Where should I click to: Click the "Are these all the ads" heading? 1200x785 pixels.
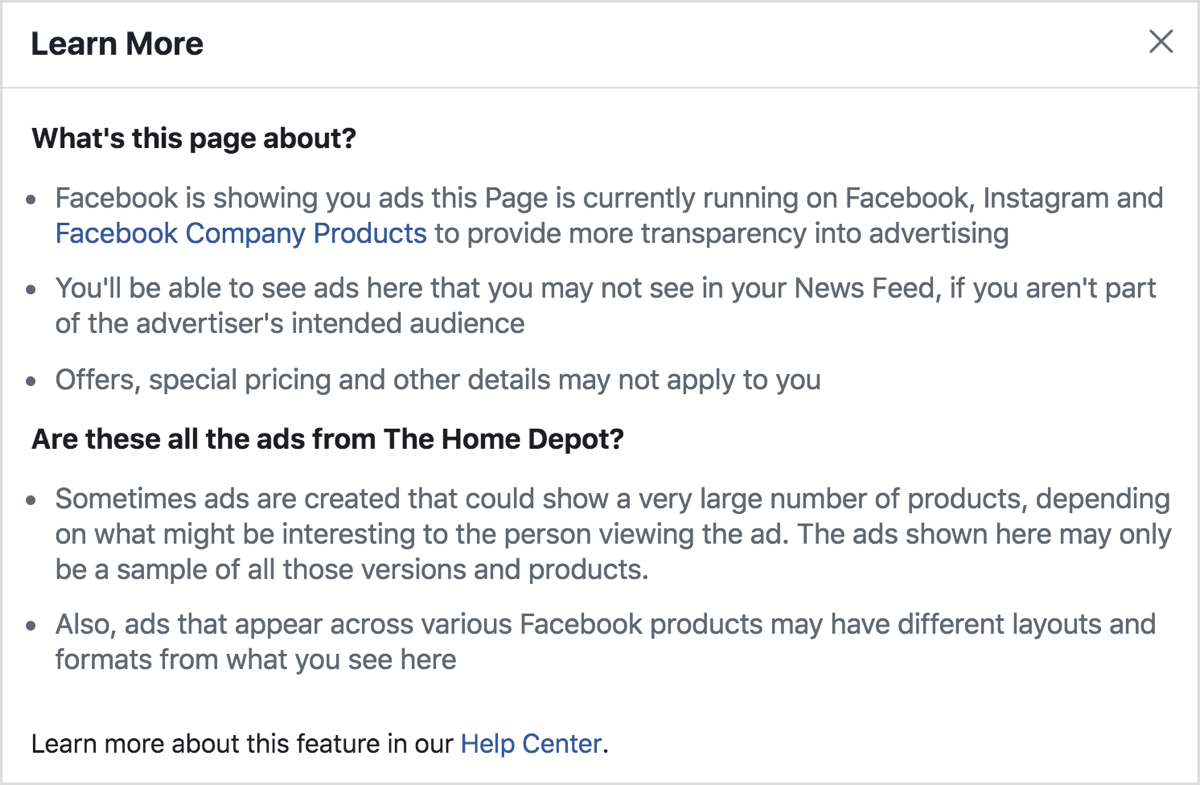328,440
